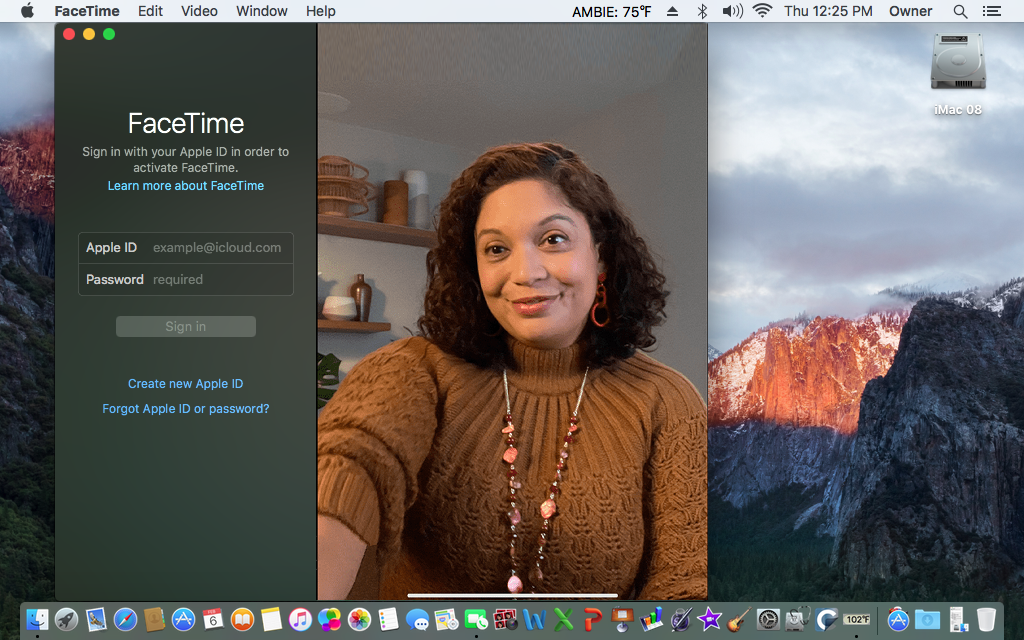Click Create new Apple ID link

185,383
